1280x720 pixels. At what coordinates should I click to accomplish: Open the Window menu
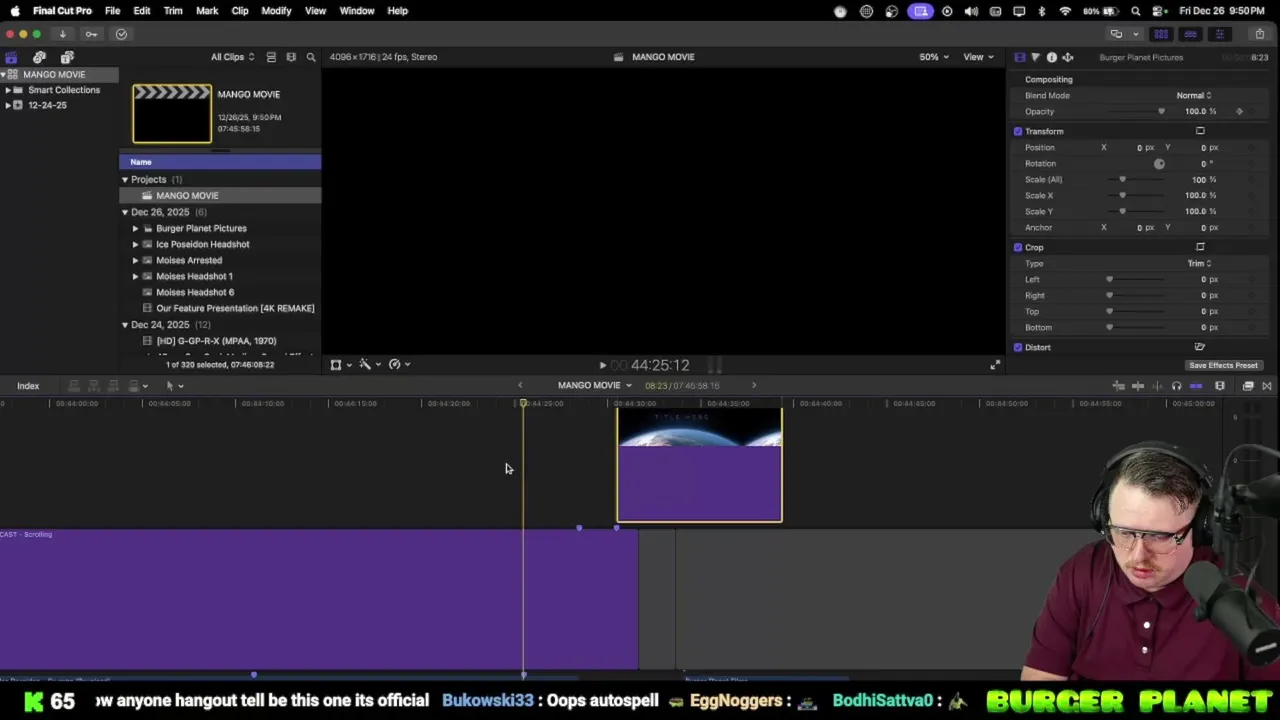point(357,11)
